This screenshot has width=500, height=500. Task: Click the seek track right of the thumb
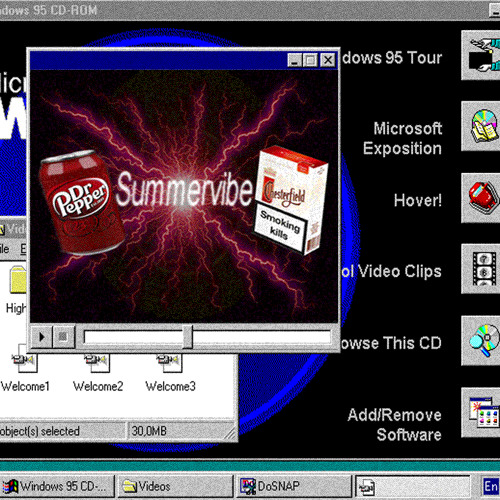[x=262, y=337]
